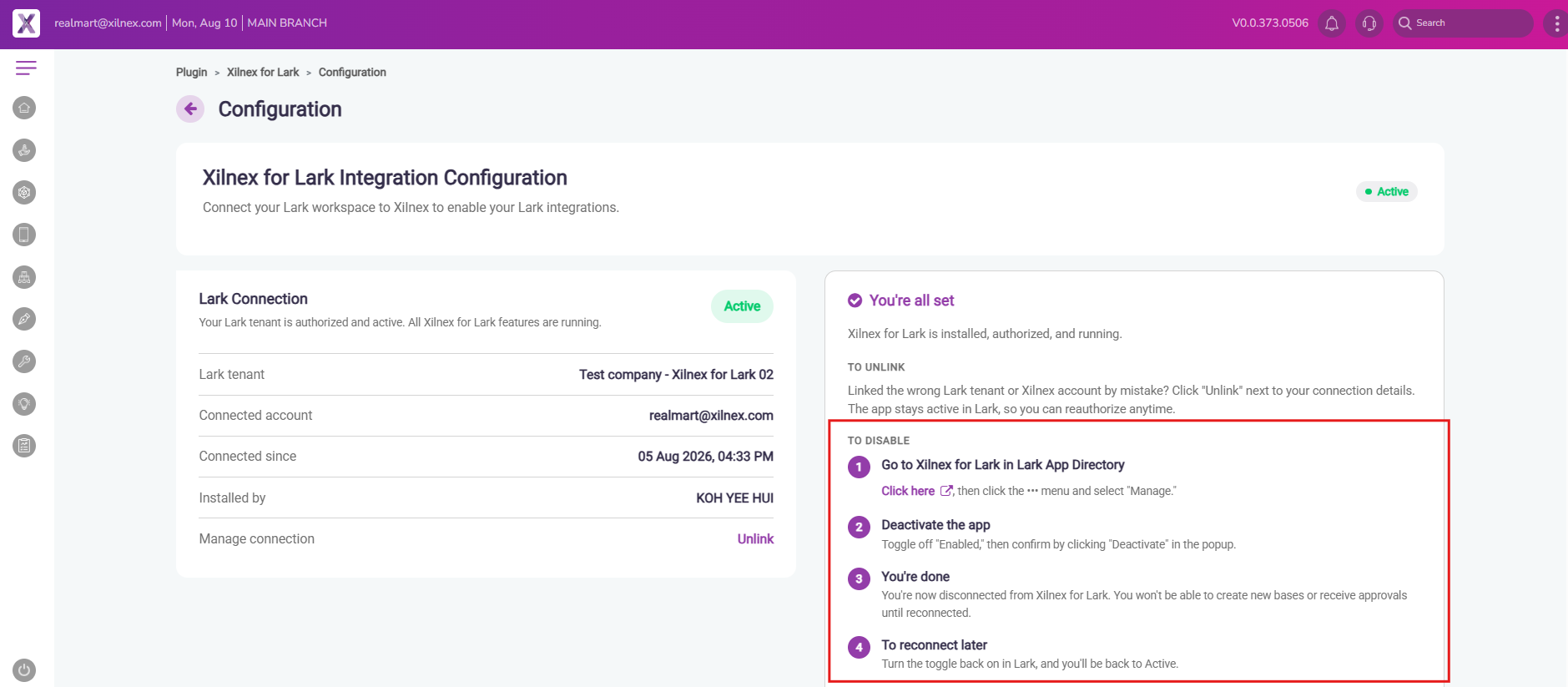This screenshot has height=687, width=1568.
Task: Go back using the purple arrow button
Action: 190,109
